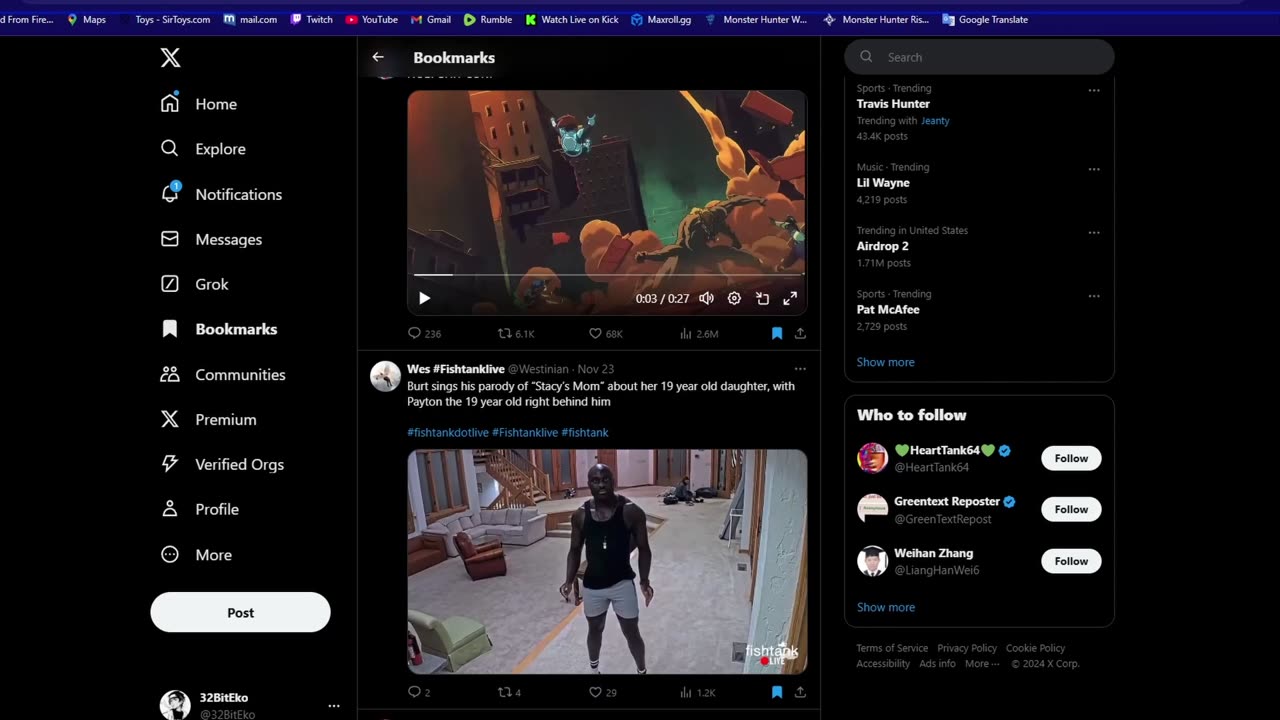Open 32BitEko account menu dots
The height and width of the screenshot is (720, 1280).
[x=334, y=705]
